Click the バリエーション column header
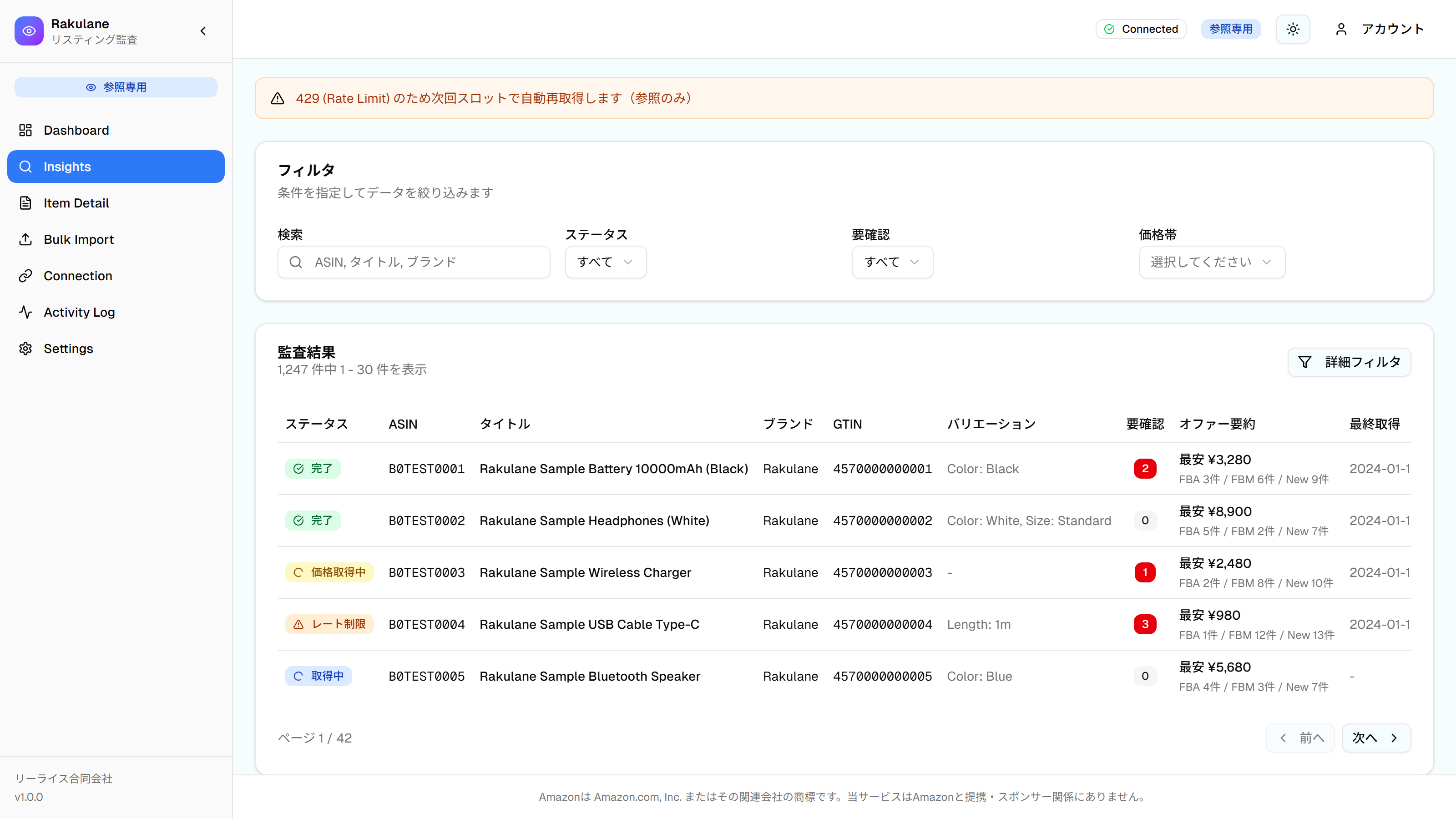 [991, 424]
